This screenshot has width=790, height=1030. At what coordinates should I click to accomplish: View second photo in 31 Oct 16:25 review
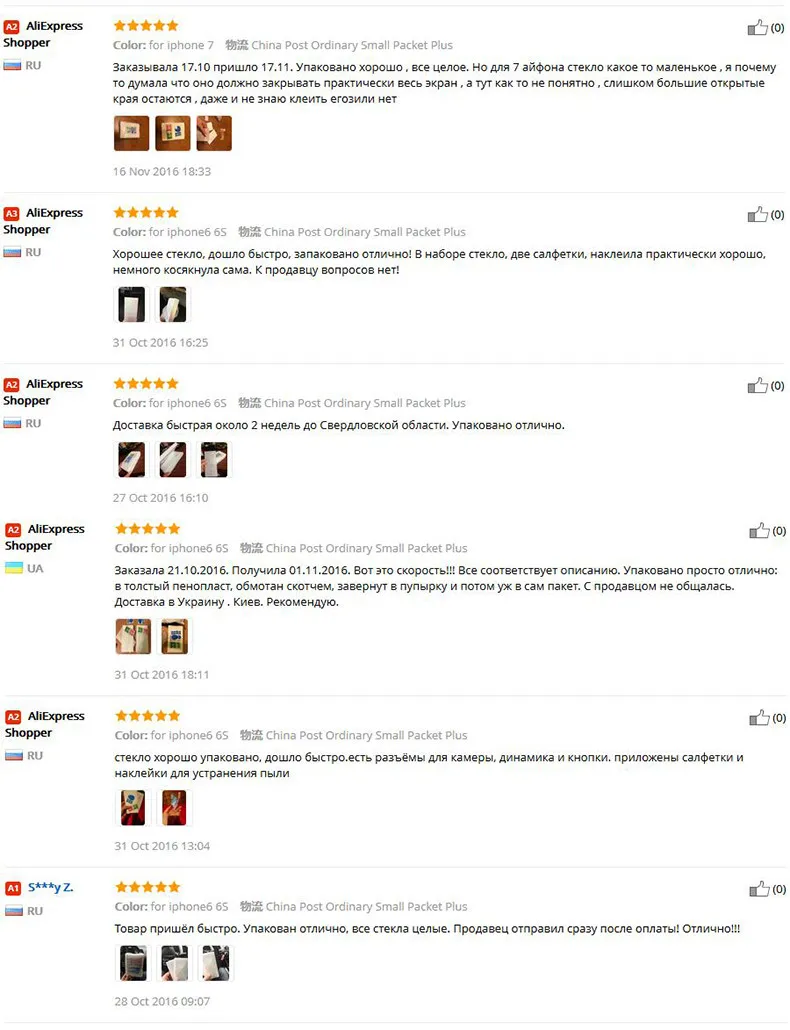[173, 305]
